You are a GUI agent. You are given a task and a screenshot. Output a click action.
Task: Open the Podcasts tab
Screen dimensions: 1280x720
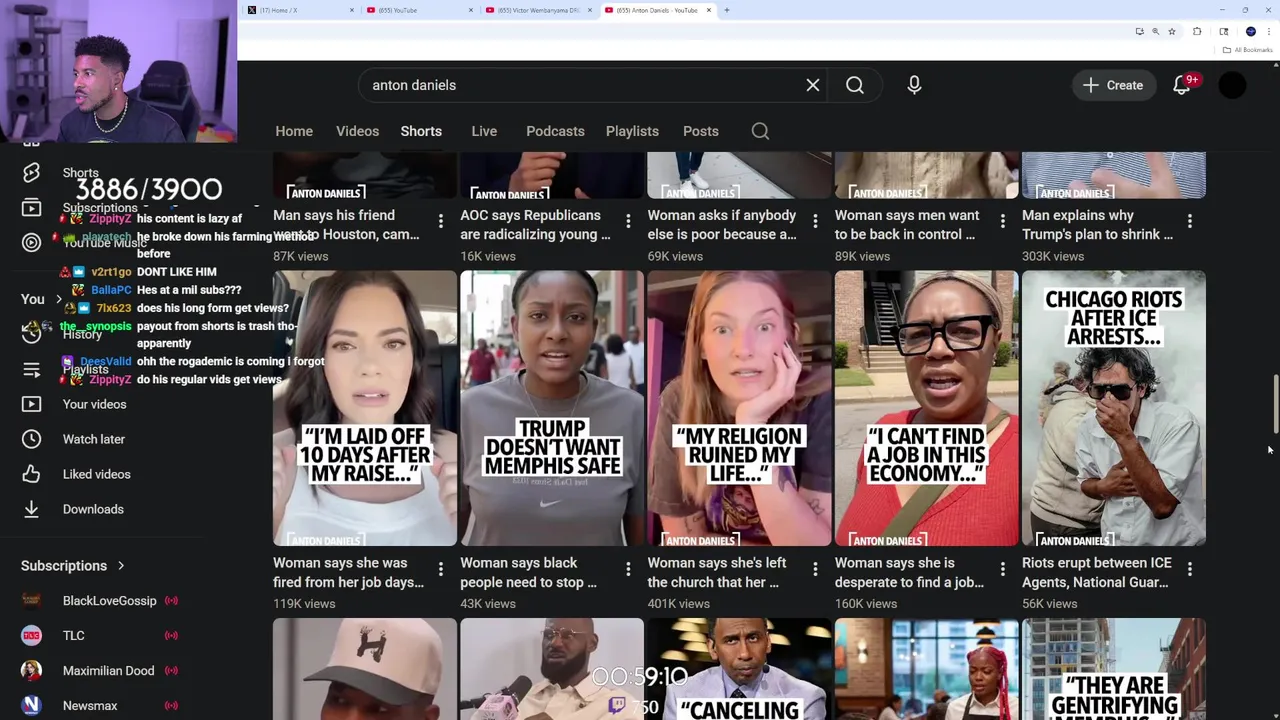pos(555,131)
